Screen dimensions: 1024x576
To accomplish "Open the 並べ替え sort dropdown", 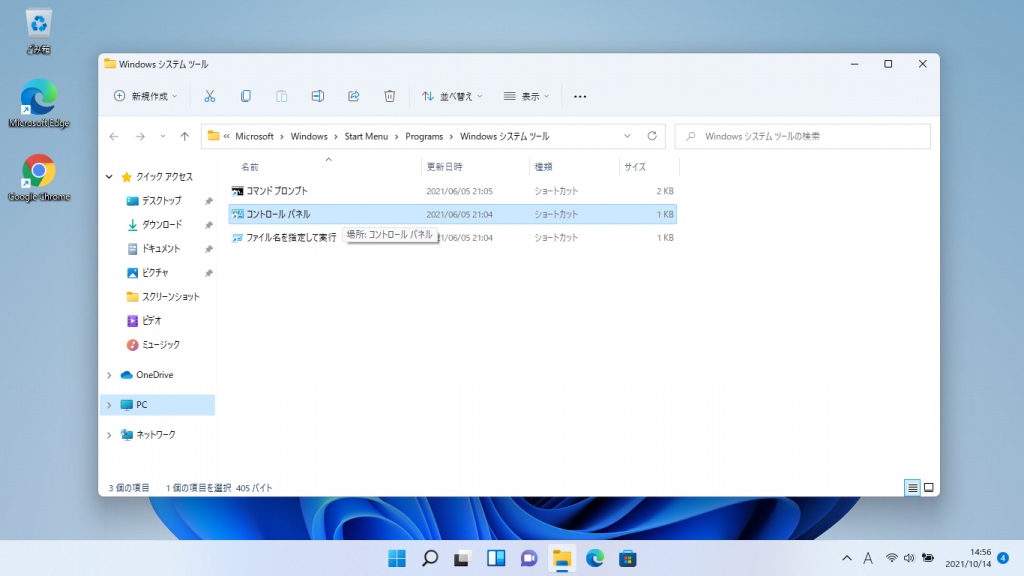I will [452, 97].
